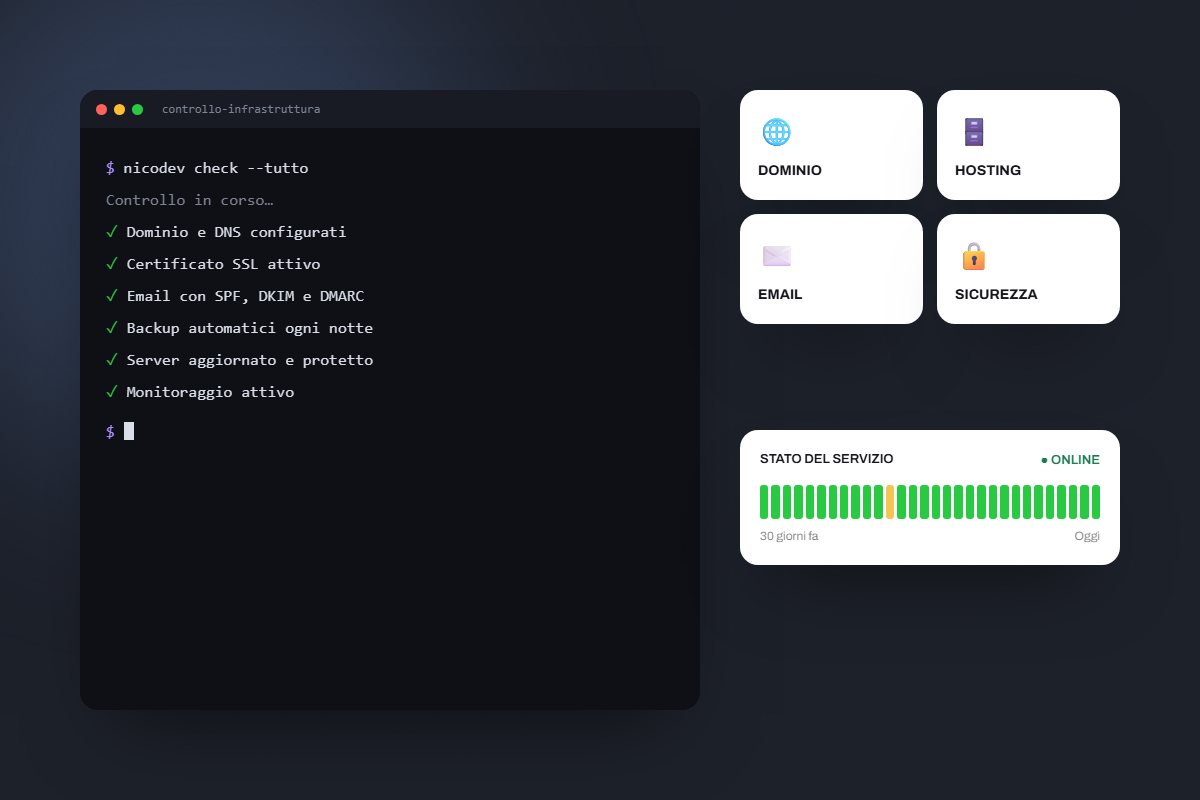The image size is (1200, 800).
Task: Click the file cabinet icon on Hosting card
Action: pos(973,132)
